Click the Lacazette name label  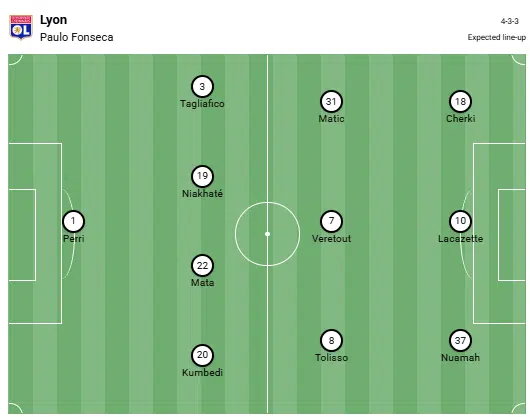460,239
